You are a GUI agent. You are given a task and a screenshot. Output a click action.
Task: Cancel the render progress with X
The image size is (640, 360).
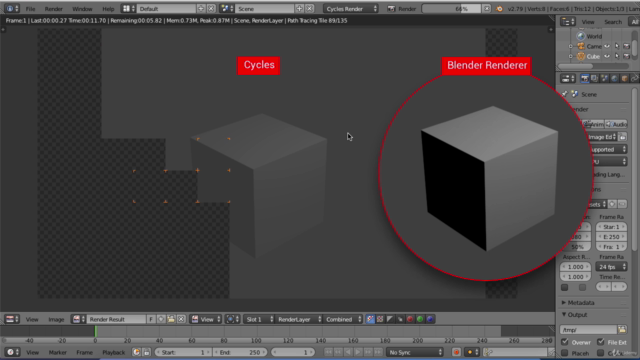pyautogui.click(x=487, y=8)
